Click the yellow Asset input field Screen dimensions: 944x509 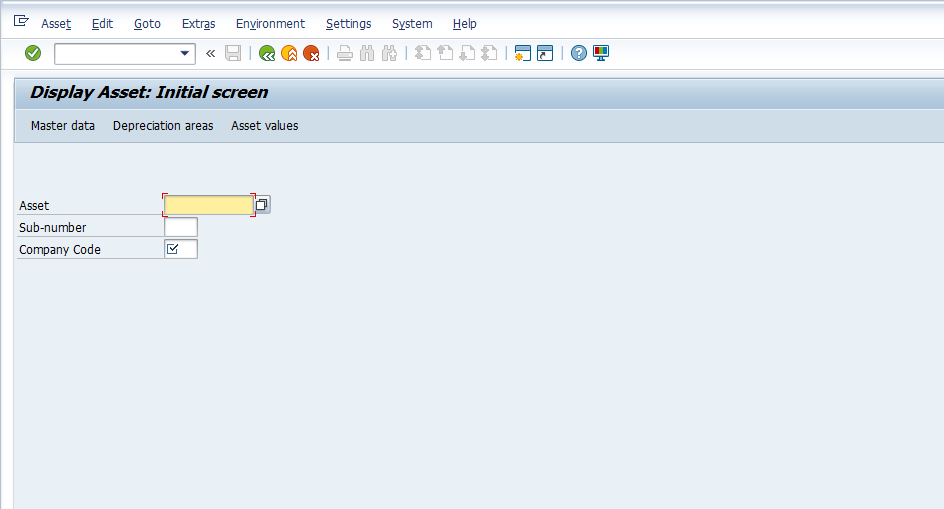tap(209, 205)
